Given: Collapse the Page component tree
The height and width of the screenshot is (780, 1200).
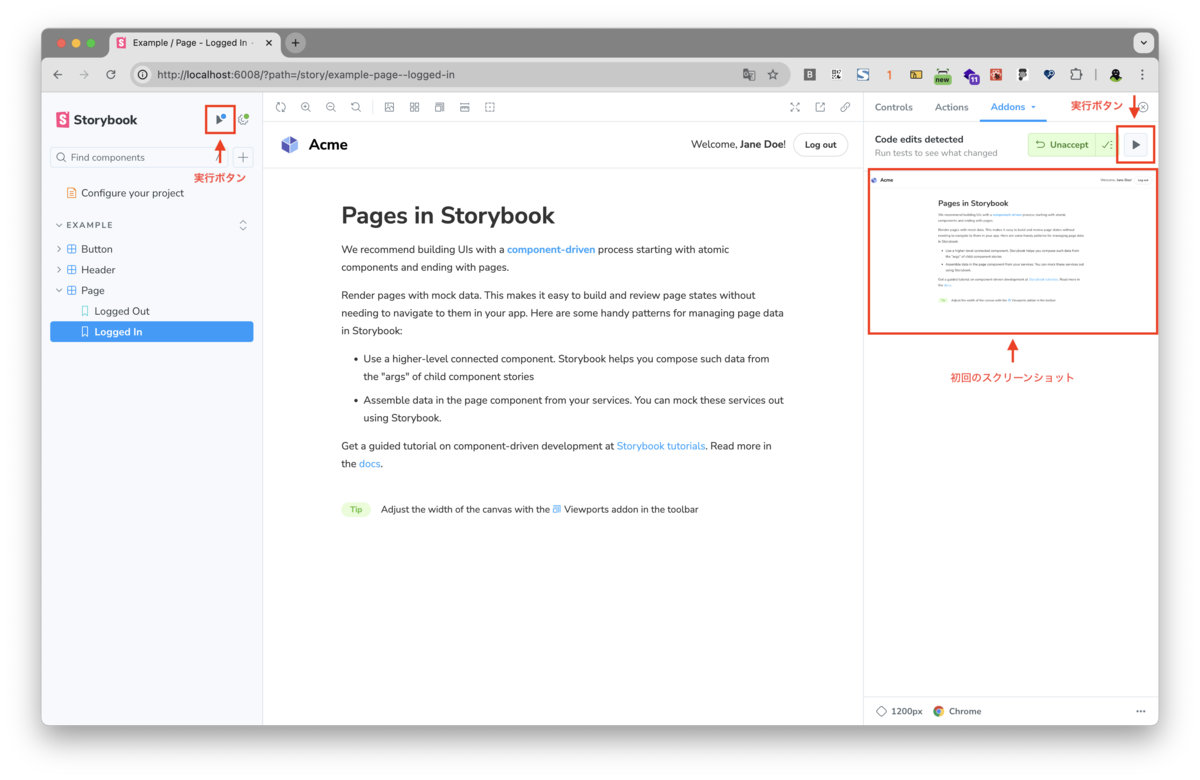Looking at the screenshot, I should (x=59, y=291).
